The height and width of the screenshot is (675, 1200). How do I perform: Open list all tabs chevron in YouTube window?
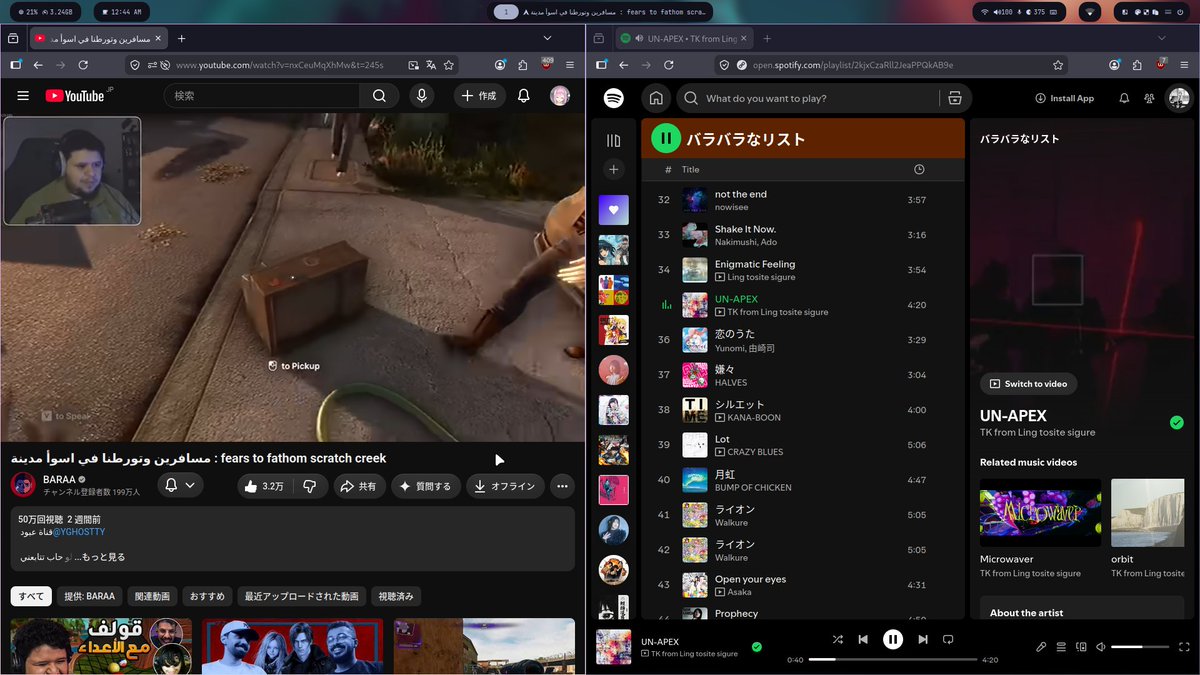pyautogui.click(x=547, y=38)
